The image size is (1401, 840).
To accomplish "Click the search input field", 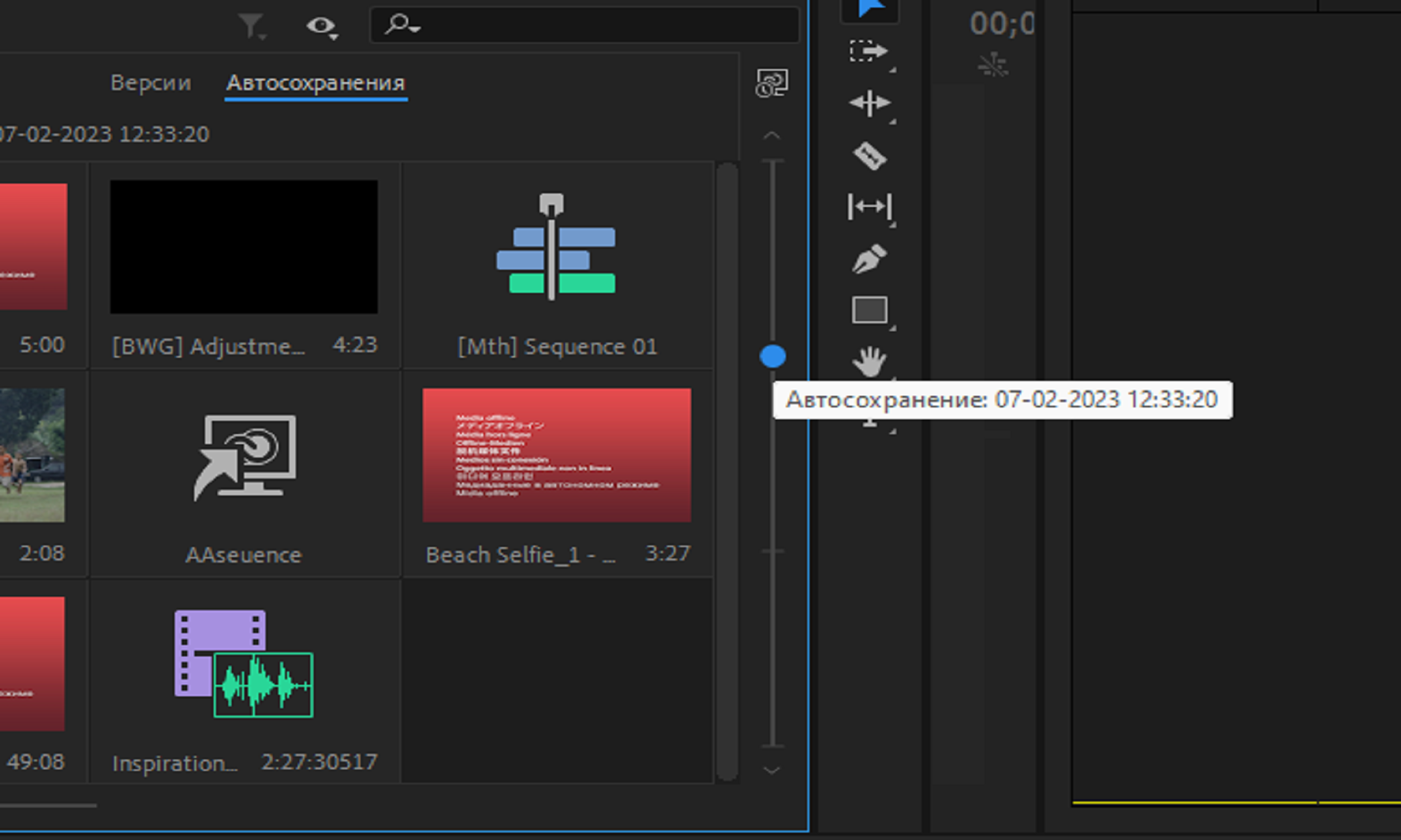I will click(584, 25).
